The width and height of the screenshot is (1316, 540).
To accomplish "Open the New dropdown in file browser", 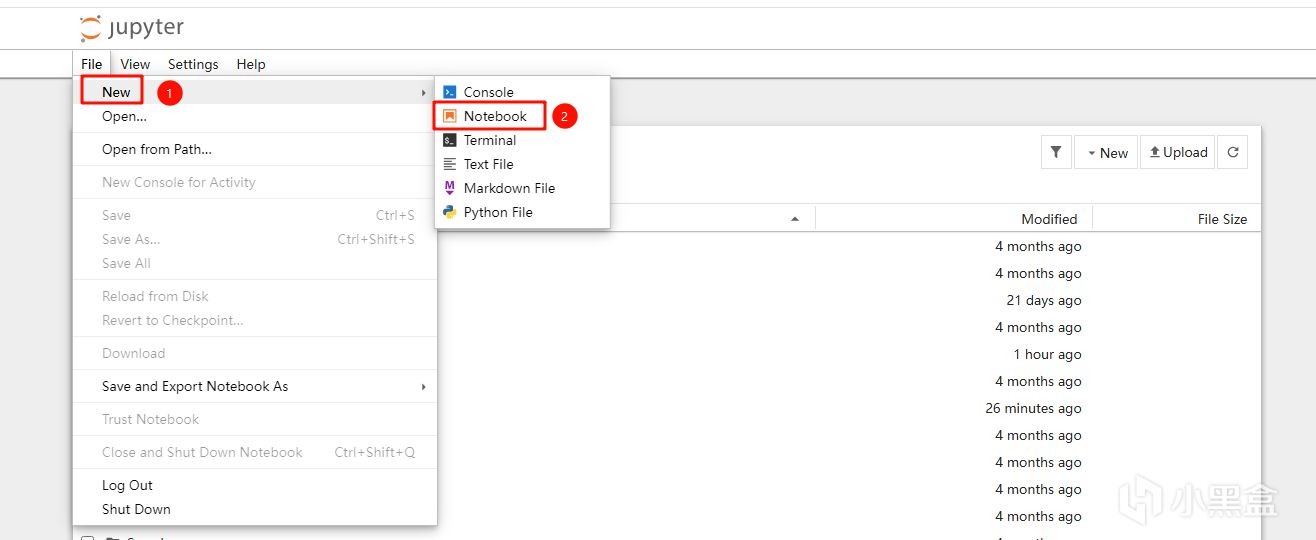I will pyautogui.click(x=1106, y=152).
